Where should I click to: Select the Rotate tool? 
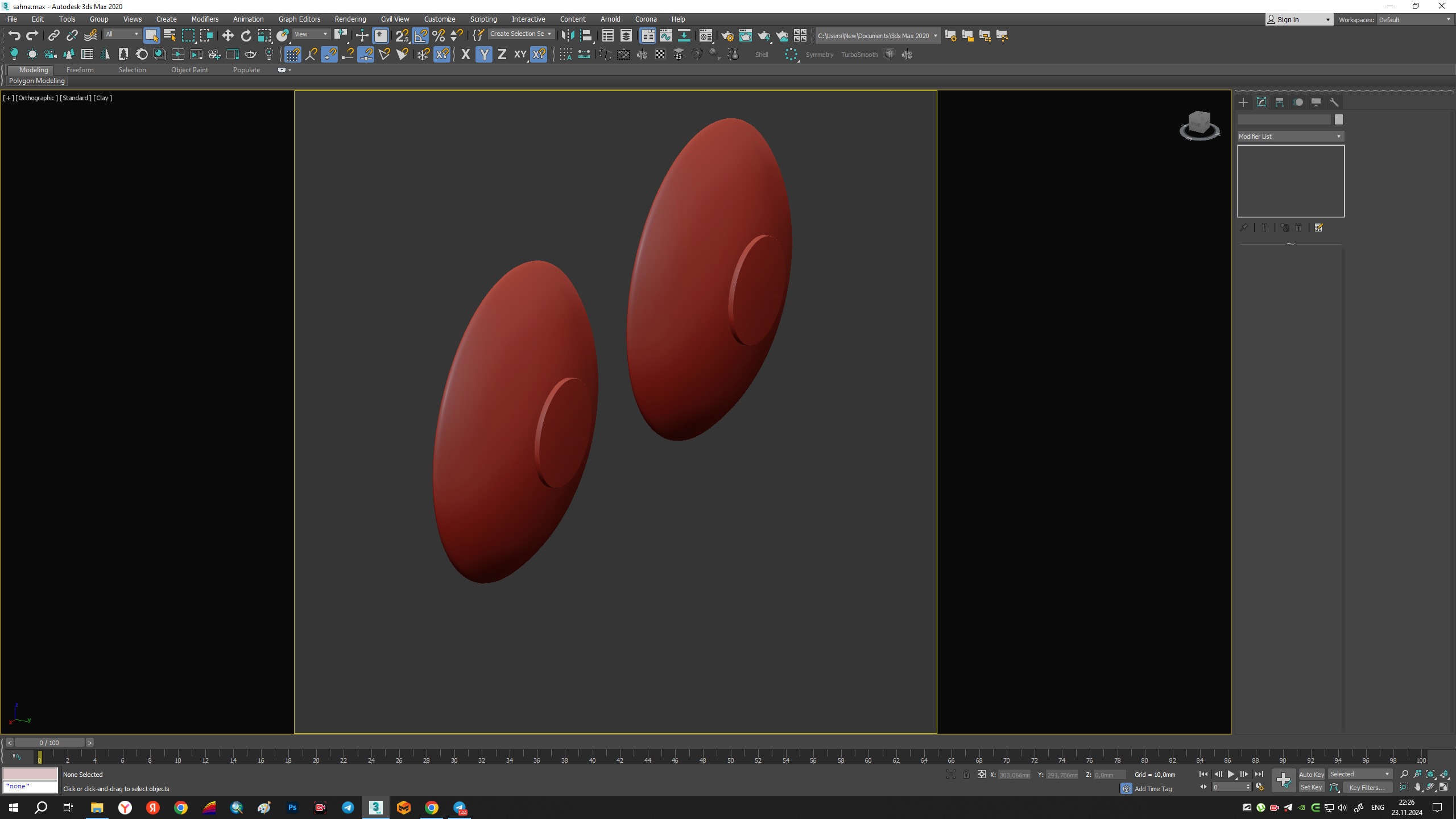click(246, 36)
